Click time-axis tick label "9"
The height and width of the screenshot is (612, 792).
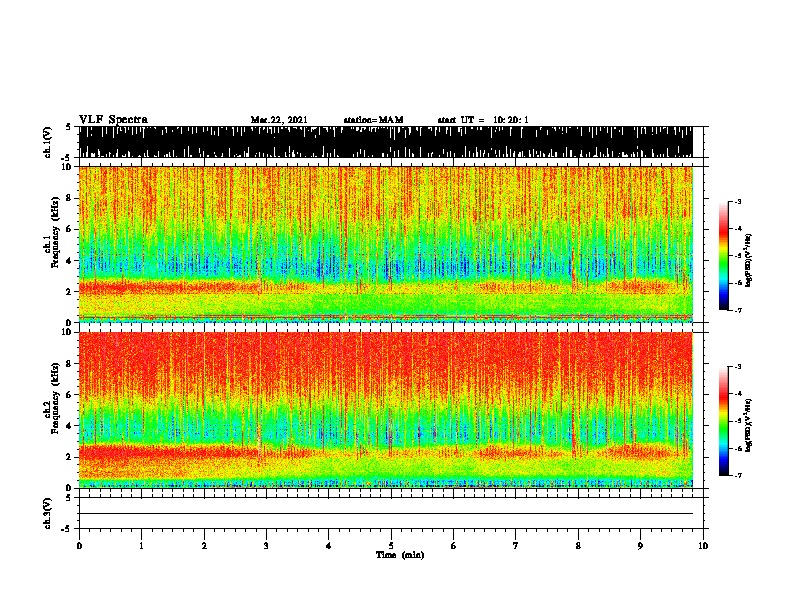coord(640,545)
